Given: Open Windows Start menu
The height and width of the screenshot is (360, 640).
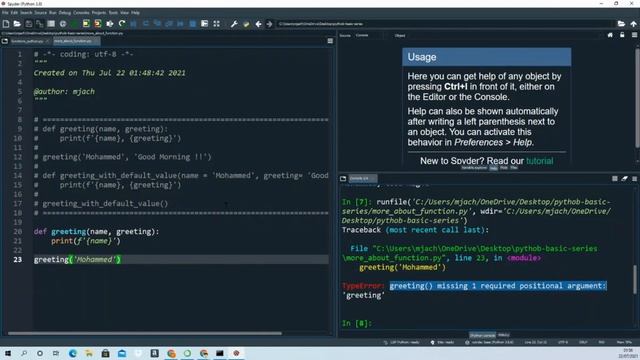Looking at the screenshot, I should (x=8, y=353).
